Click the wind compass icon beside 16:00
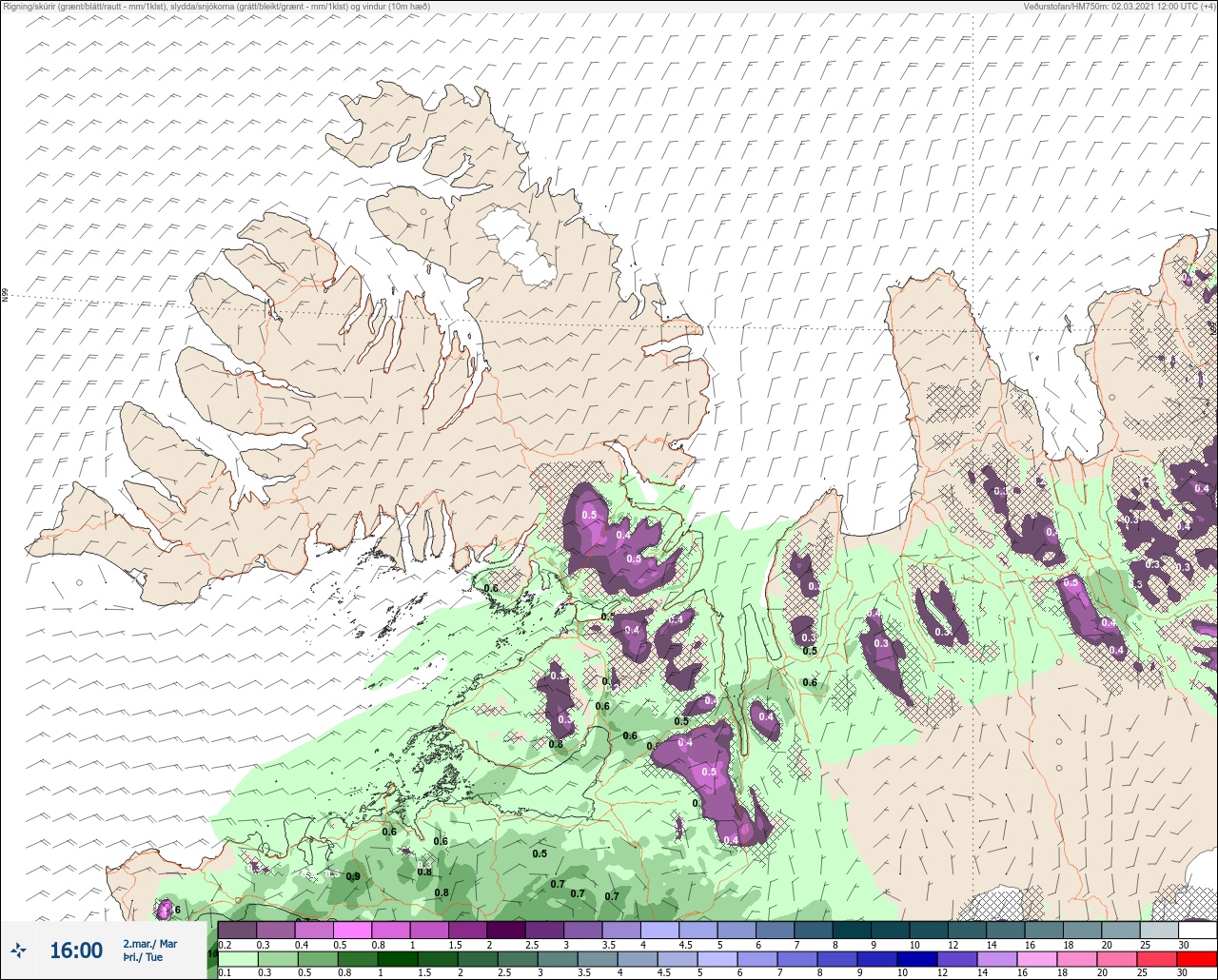The width and height of the screenshot is (1218, 980). pyautogui.click(x=20, y=950)
